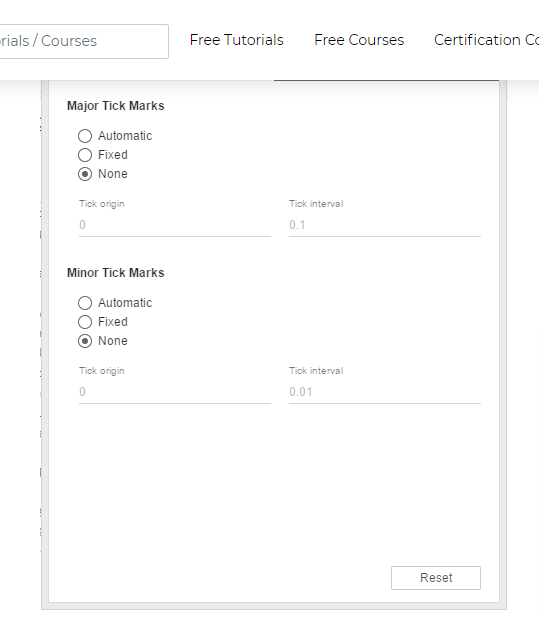
Task: Click the Tick interval label under Major Tick Marks
Action: 316,204
